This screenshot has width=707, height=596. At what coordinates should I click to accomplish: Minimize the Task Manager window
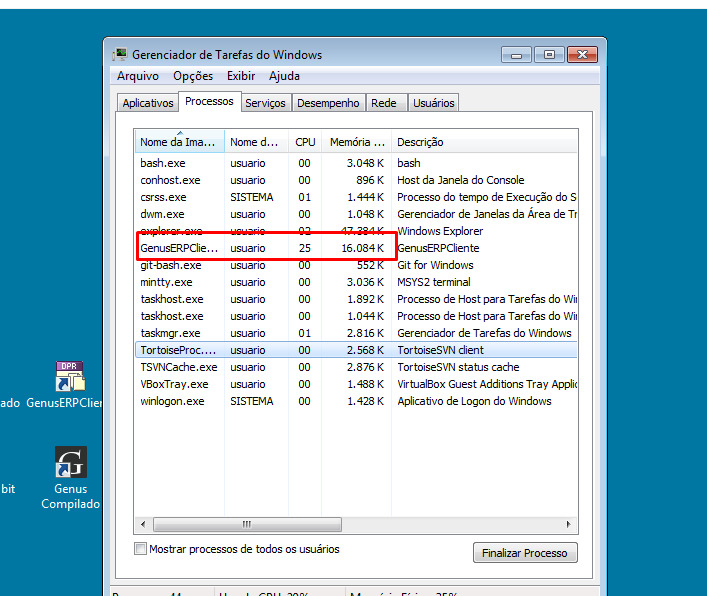click(517, 55)
